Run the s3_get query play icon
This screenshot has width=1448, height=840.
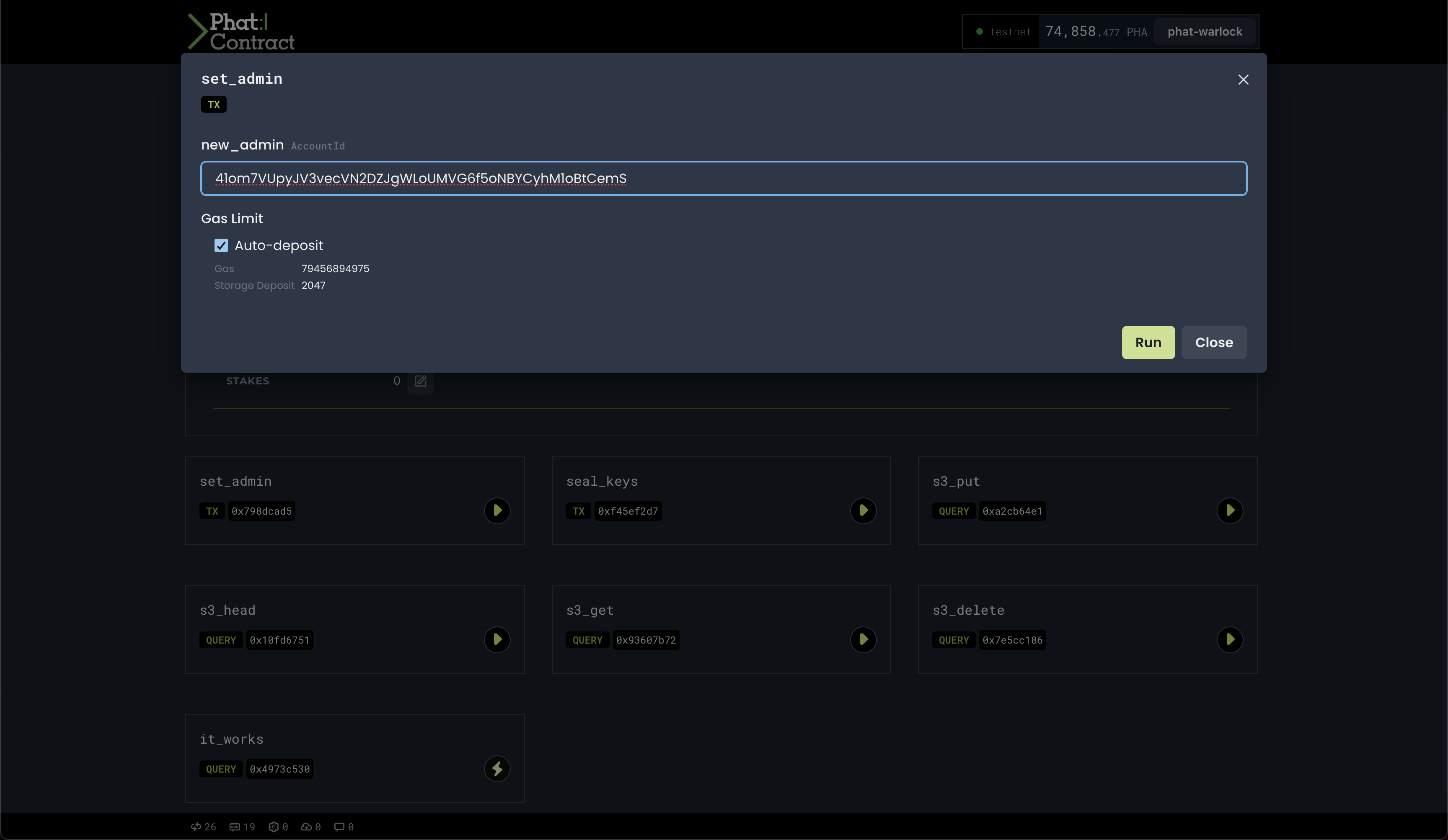coord(863,639)
